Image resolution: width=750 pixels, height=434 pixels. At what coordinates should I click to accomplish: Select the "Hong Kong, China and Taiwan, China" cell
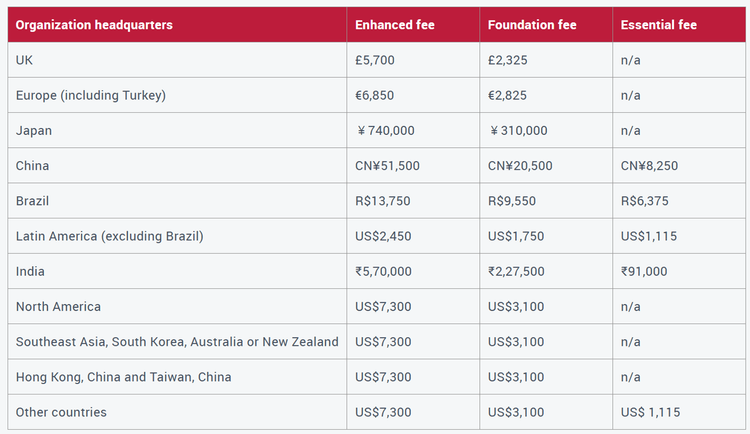[x=123, y=377]
